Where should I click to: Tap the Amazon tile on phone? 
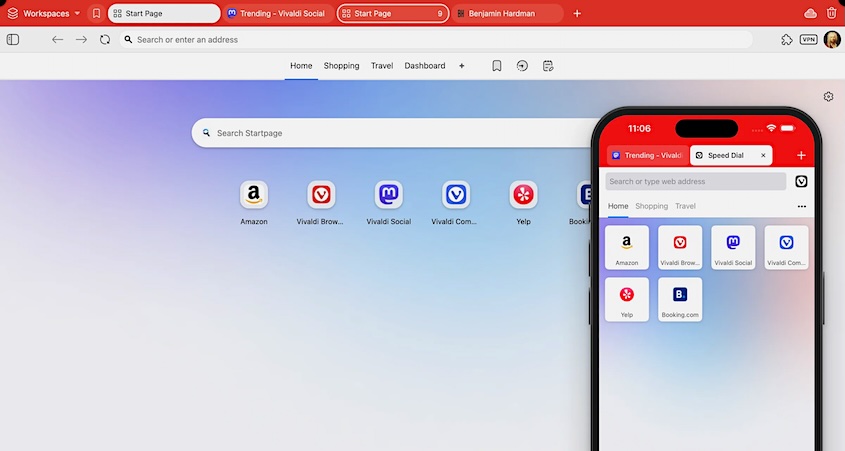coord(627,247)
